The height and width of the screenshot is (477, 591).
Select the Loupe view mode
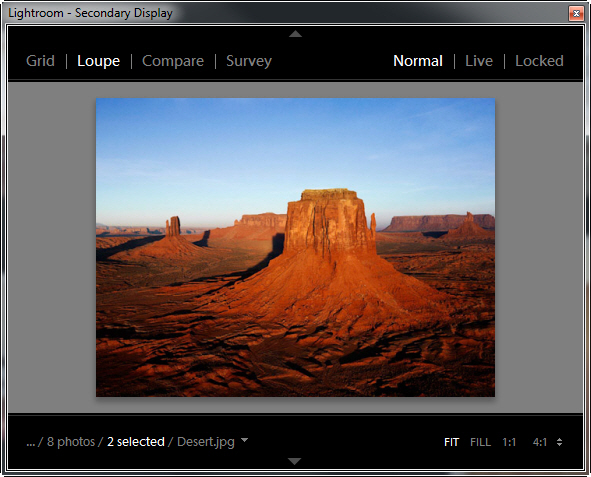click(x=98, y=61)
